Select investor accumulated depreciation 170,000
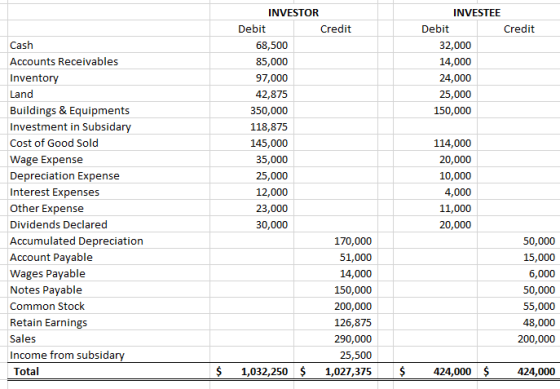Viewport: 560px width, 389px height. pos(353,241)
